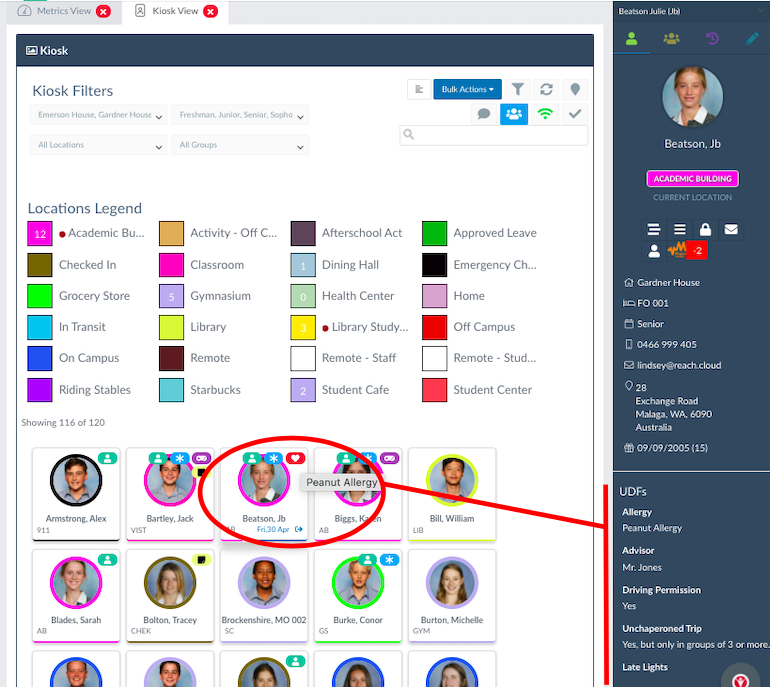Collapse the Beatson Julie (Jb) panel header chevron
Image resolution: width=770 pixels, height=687 pixels.
[x=761, y=11]
